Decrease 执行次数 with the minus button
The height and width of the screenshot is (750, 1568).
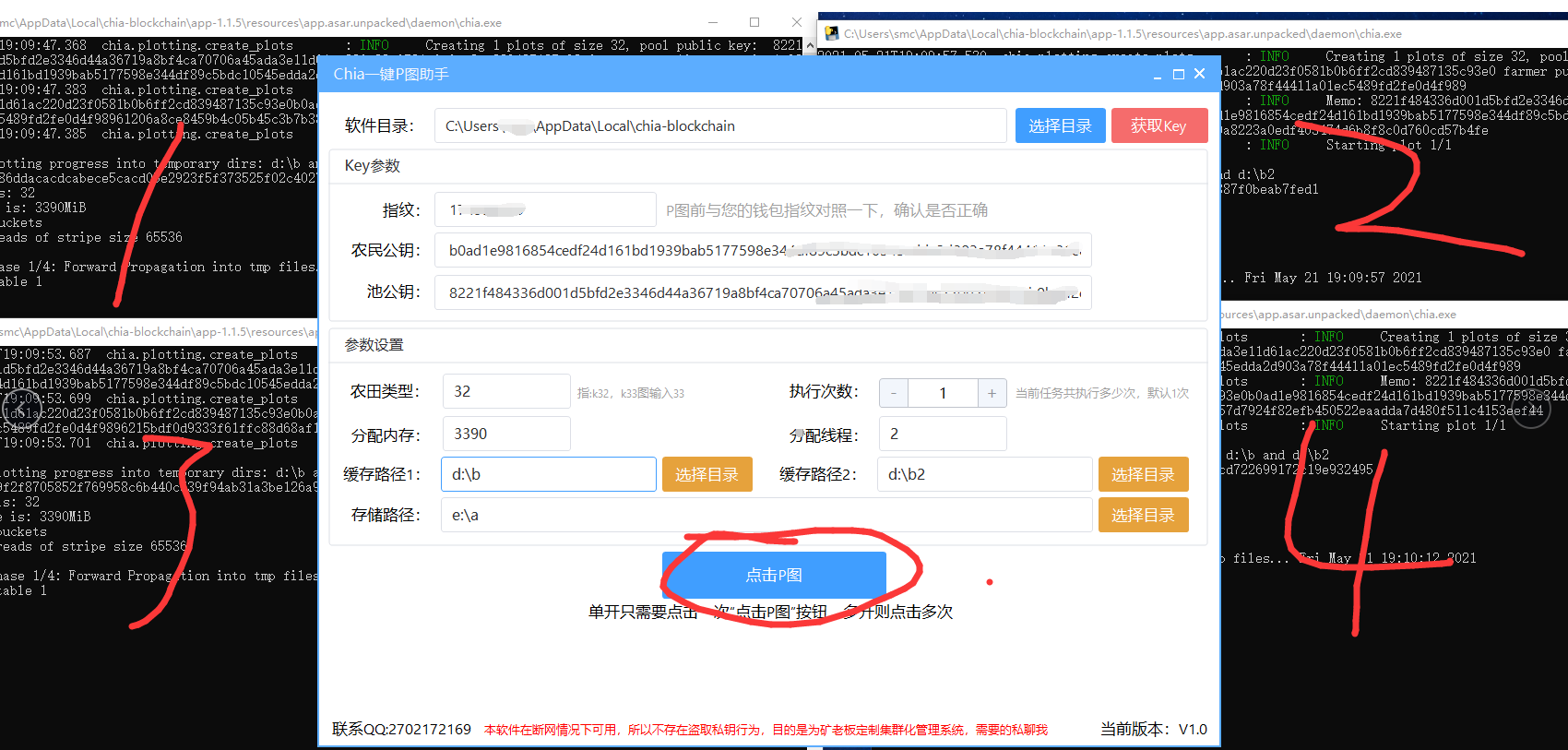point(894,393)
